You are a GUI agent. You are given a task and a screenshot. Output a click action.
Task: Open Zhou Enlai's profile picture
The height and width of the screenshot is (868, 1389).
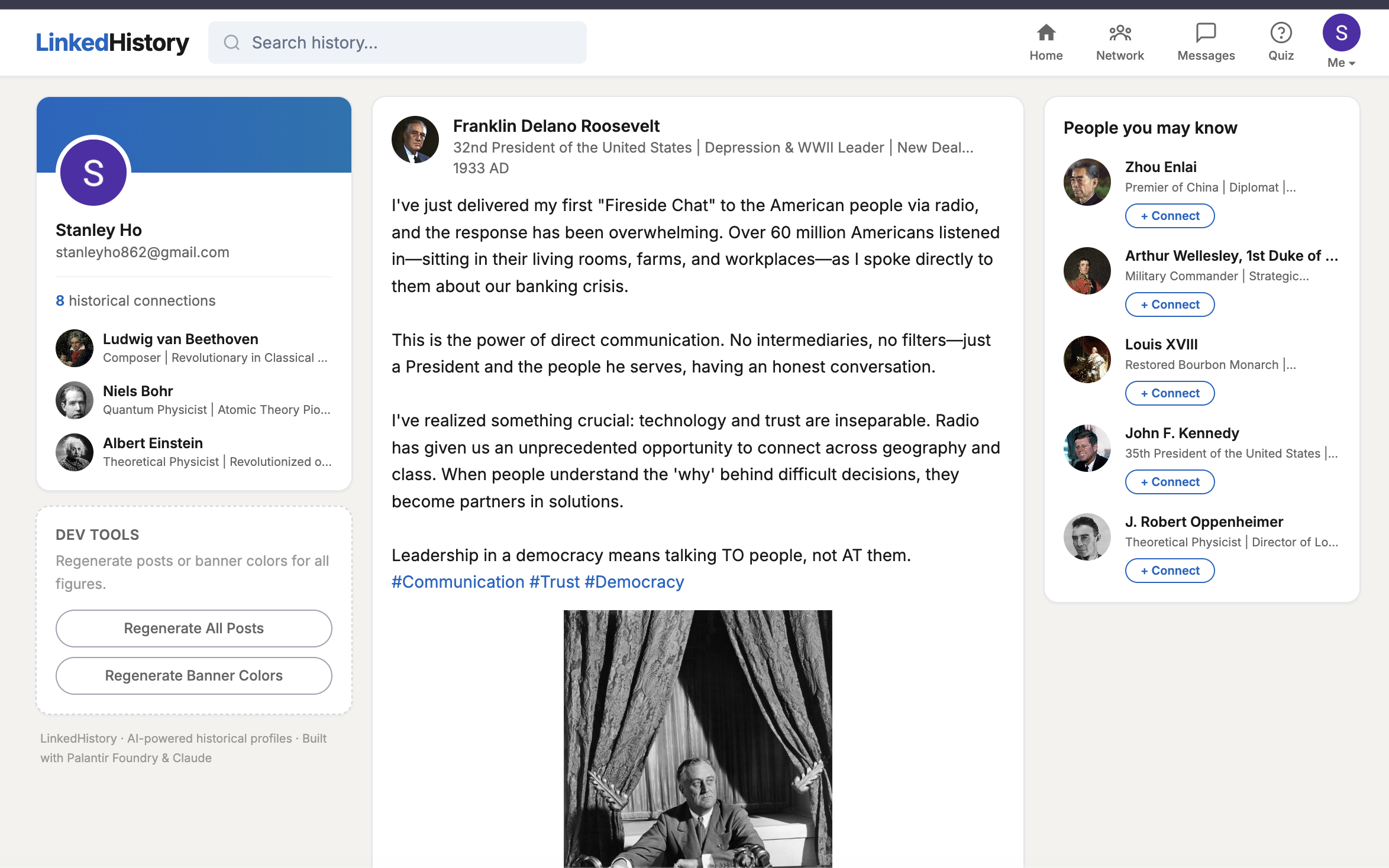pyautogui.click(x=1087, y=182)
